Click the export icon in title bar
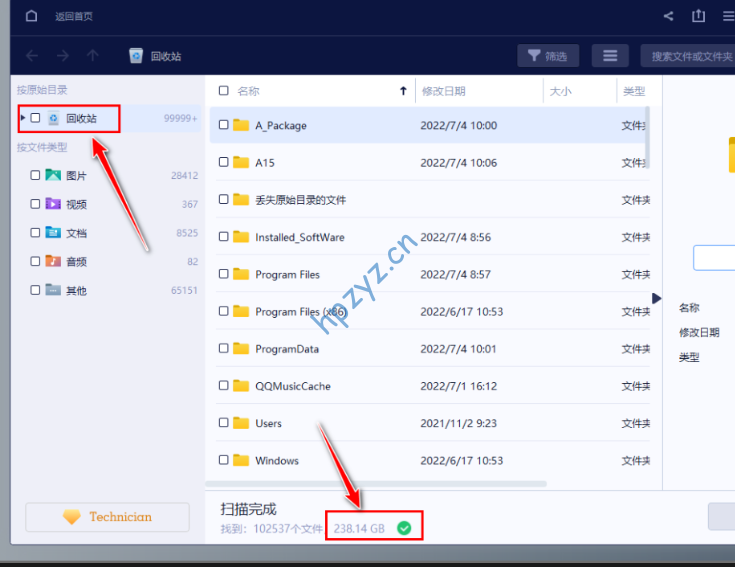735x567 pixels. 698,16
